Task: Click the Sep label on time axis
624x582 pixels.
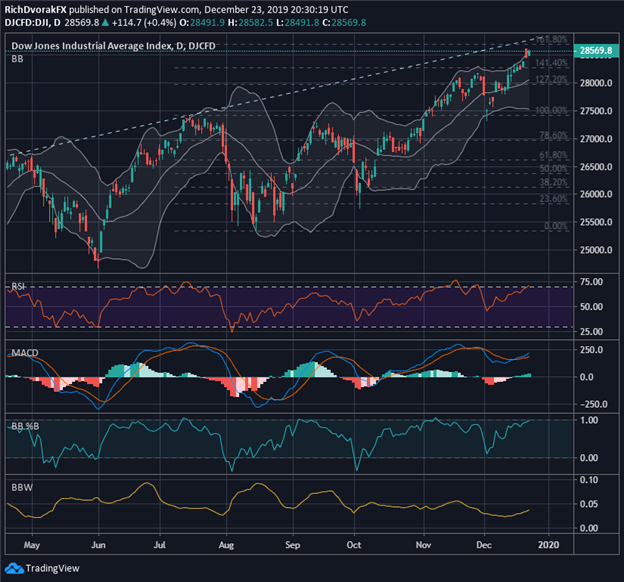Action: tap(292, 545)
